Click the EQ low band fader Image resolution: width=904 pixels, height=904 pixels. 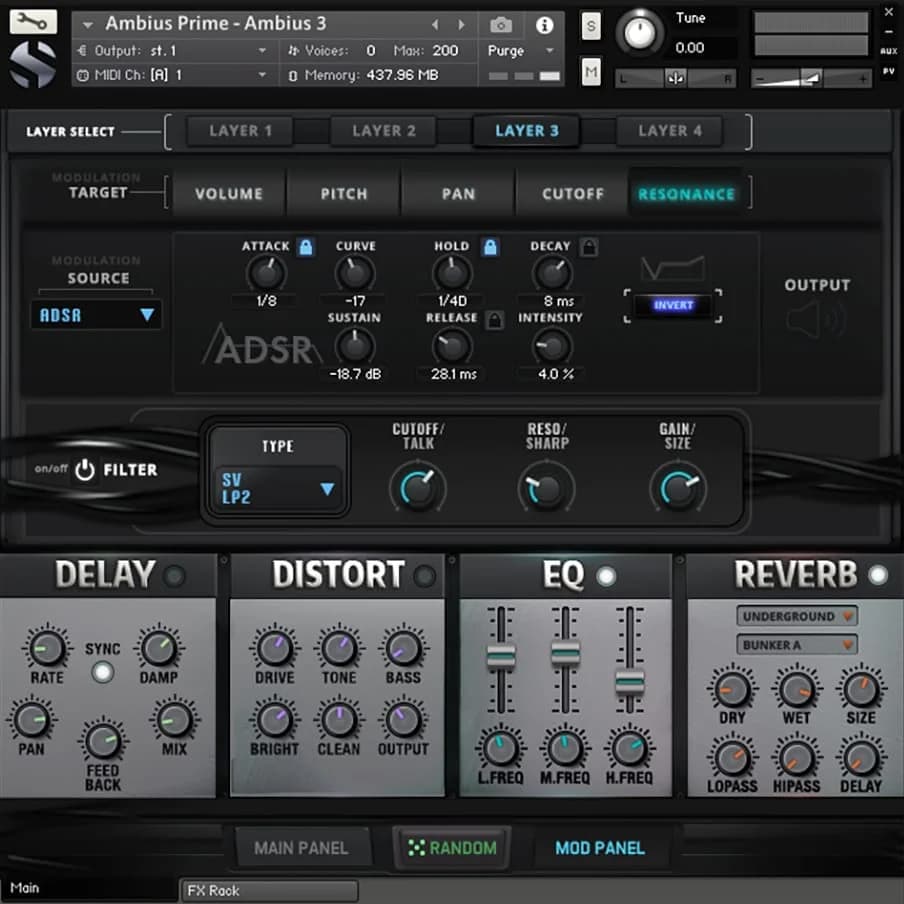(500, 656)
